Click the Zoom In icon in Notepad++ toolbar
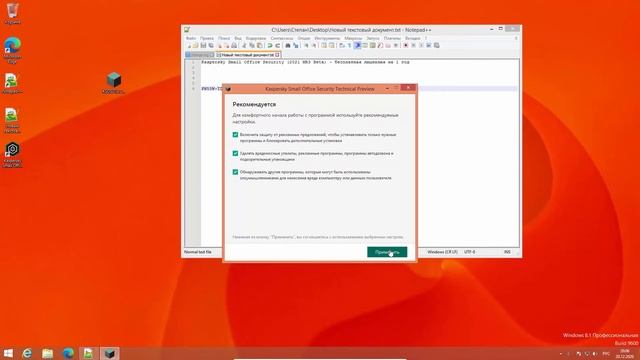The image size is (640, 360). tap(306, 45)
